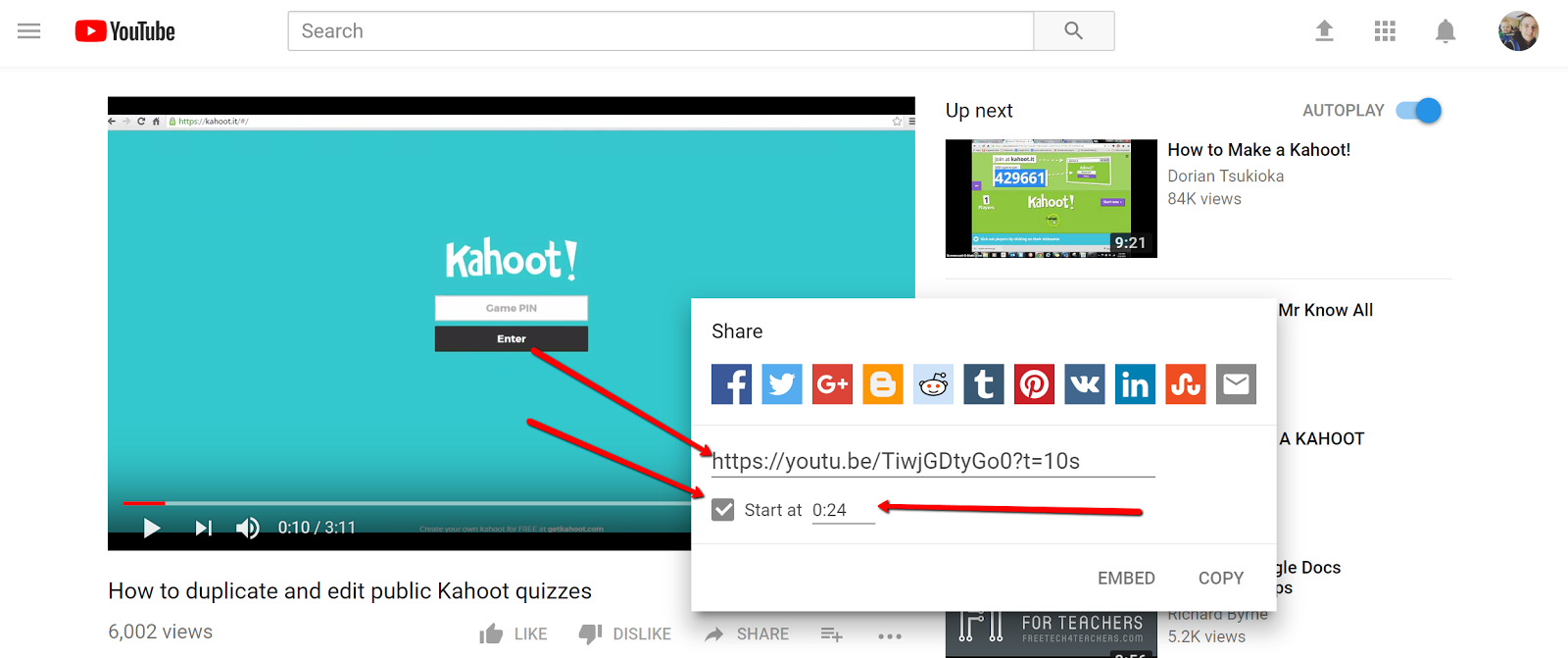Click the COPY button
Viewport: 1568px width, 658px height.
[x=1221, y=579]
